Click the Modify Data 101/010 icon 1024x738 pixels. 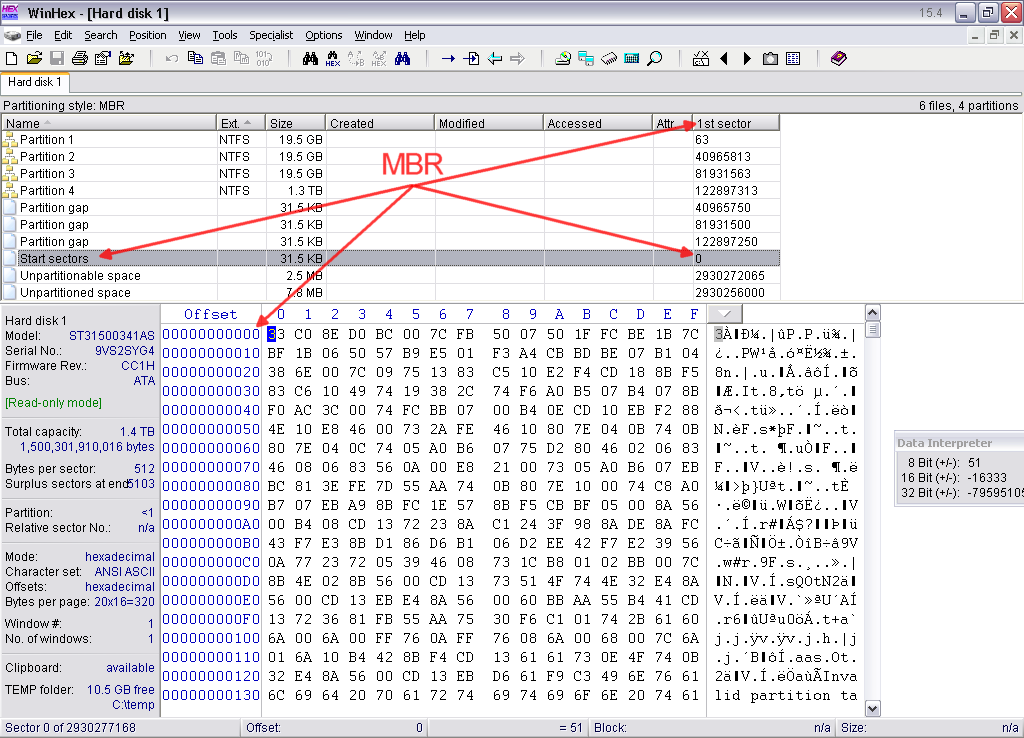click(x=264, y=59)
